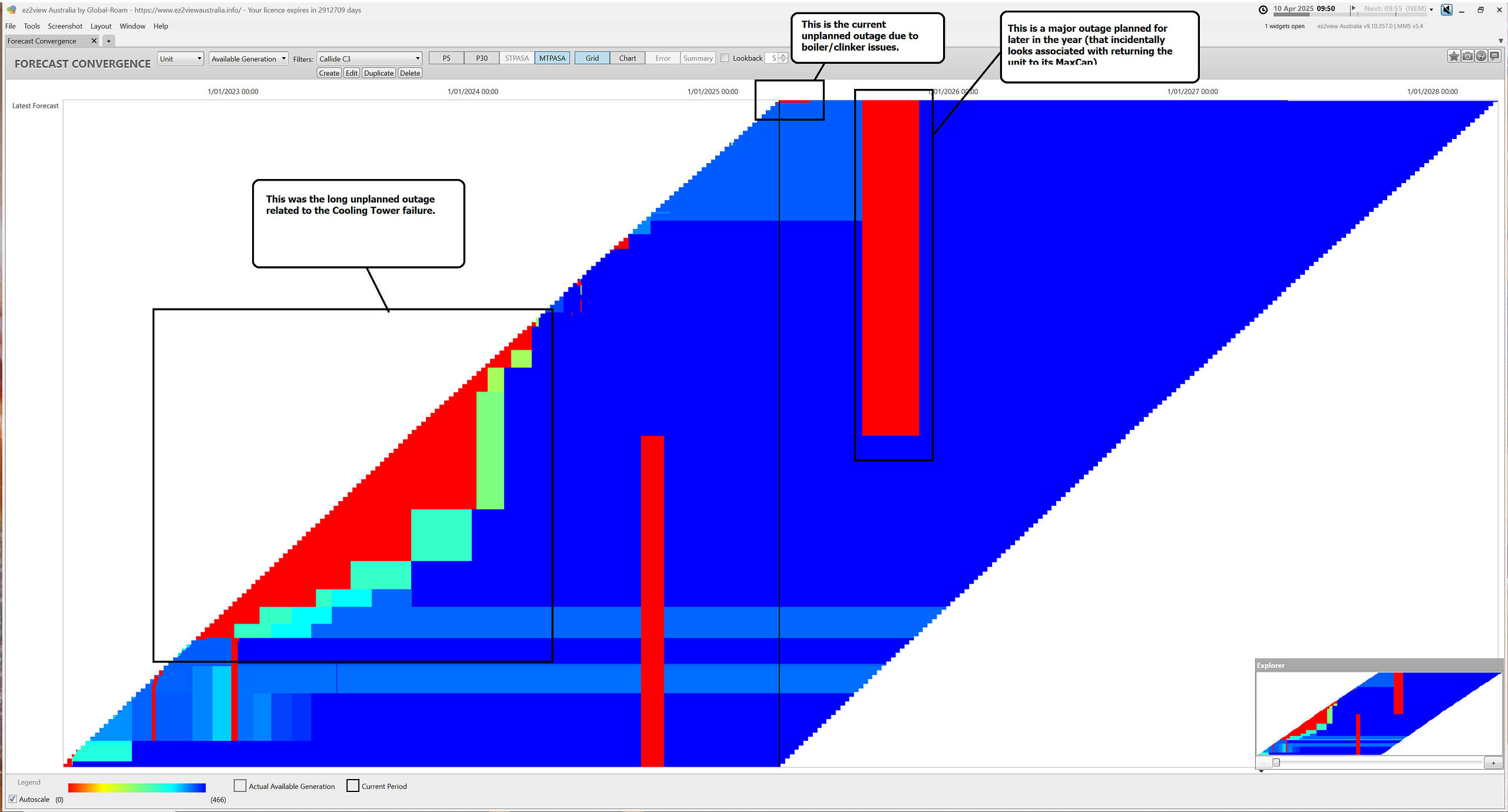Collapse the Explorer panel arrow
The width and height of the screenshot is (1508, 812).
[x=1261, y=771]
